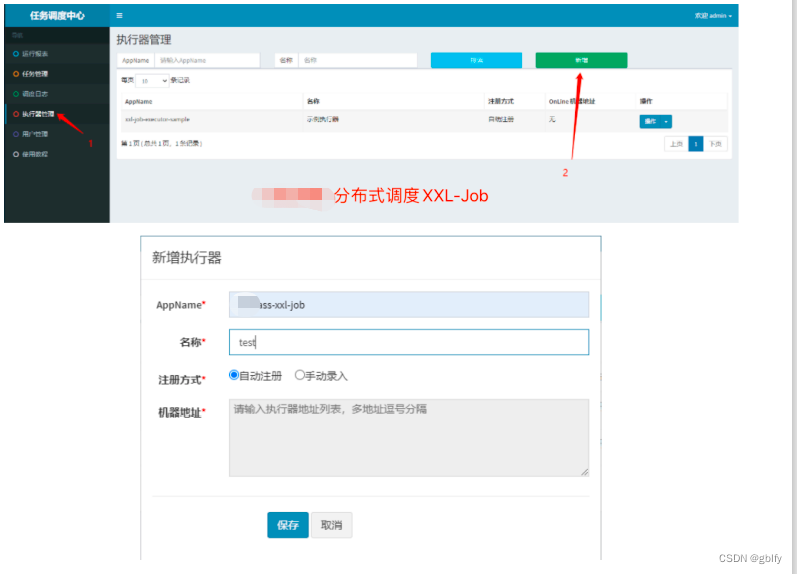797x574 pixels.
Task: Open 任务管理 in the sidebar
Action: tap(57, 74)
